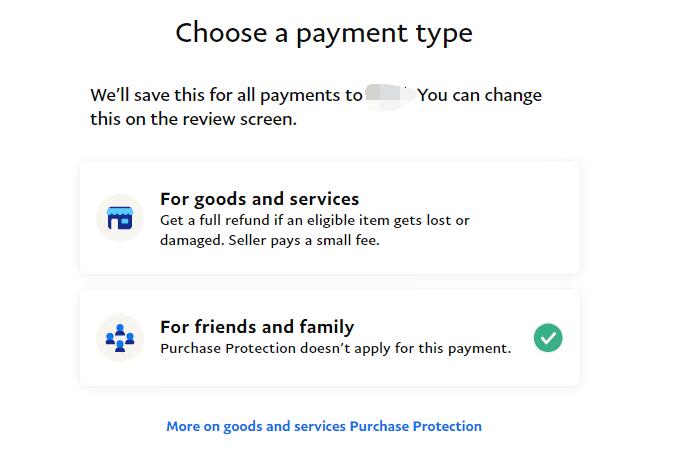Select the goods and services payment option
Image resolution: width=674 pixels, height=474 pixels.
330,218
